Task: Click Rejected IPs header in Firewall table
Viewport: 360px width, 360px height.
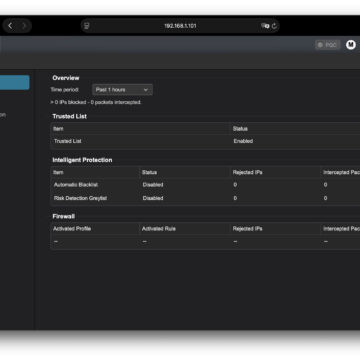Action: (248, 229)
